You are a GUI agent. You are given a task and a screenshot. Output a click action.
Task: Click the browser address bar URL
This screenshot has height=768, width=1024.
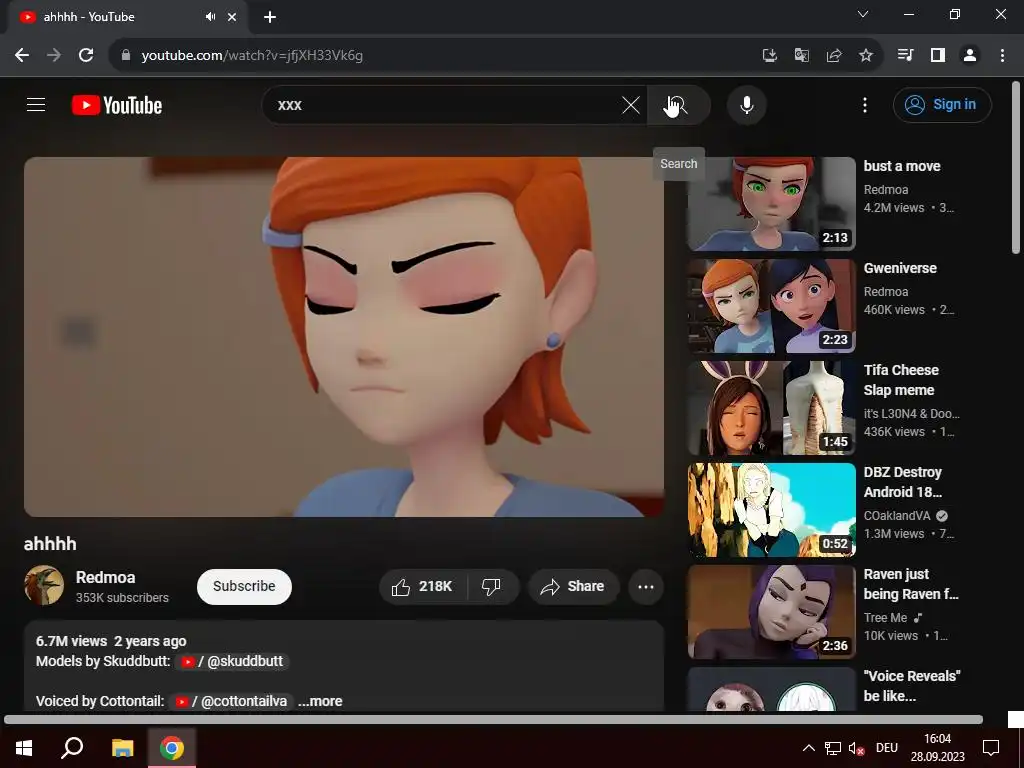tap(252, 56)
